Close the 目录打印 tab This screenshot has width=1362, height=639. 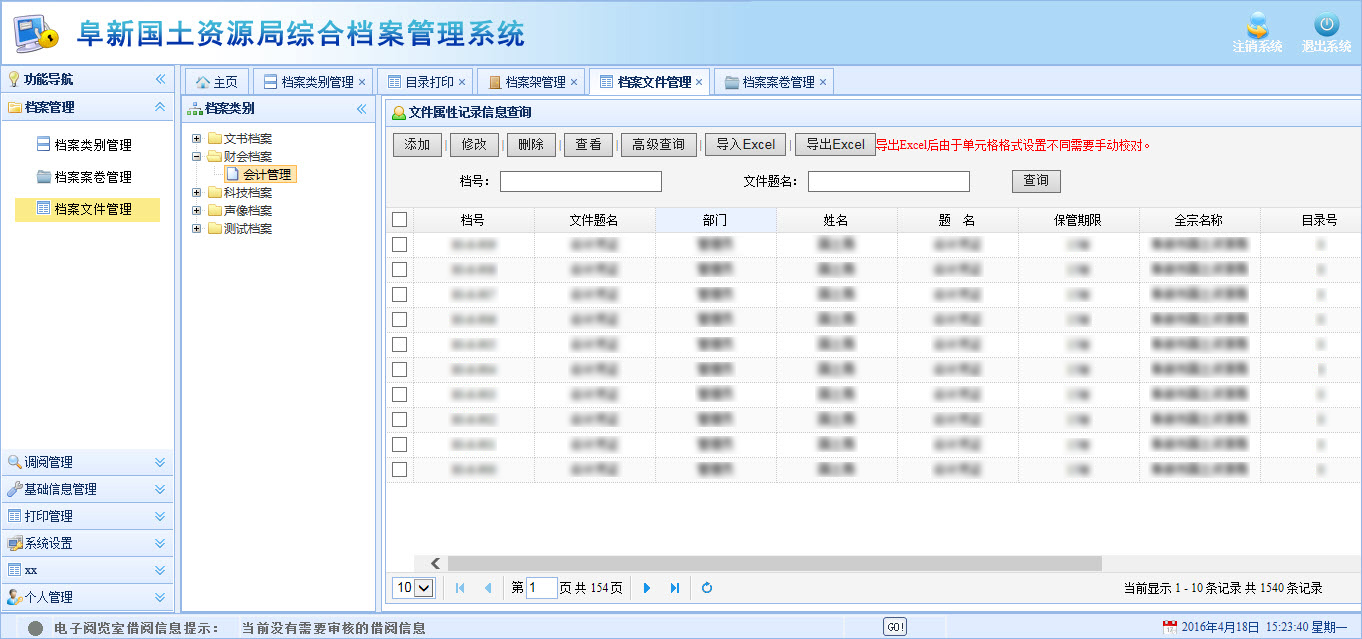[x=462, y=82]
